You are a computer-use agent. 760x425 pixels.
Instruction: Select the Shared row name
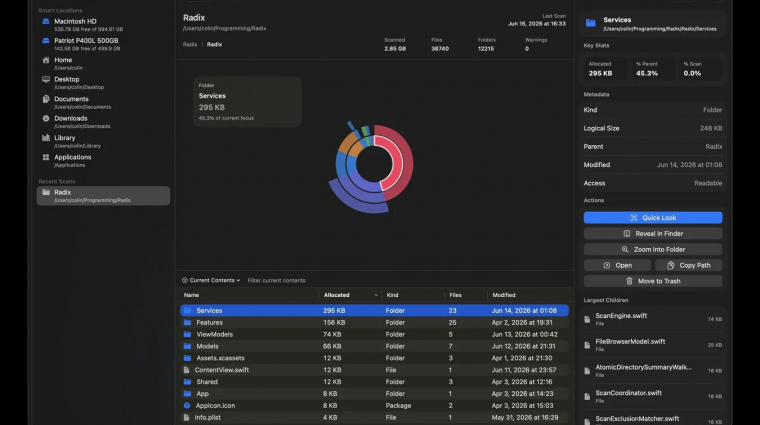pos(207,382)
